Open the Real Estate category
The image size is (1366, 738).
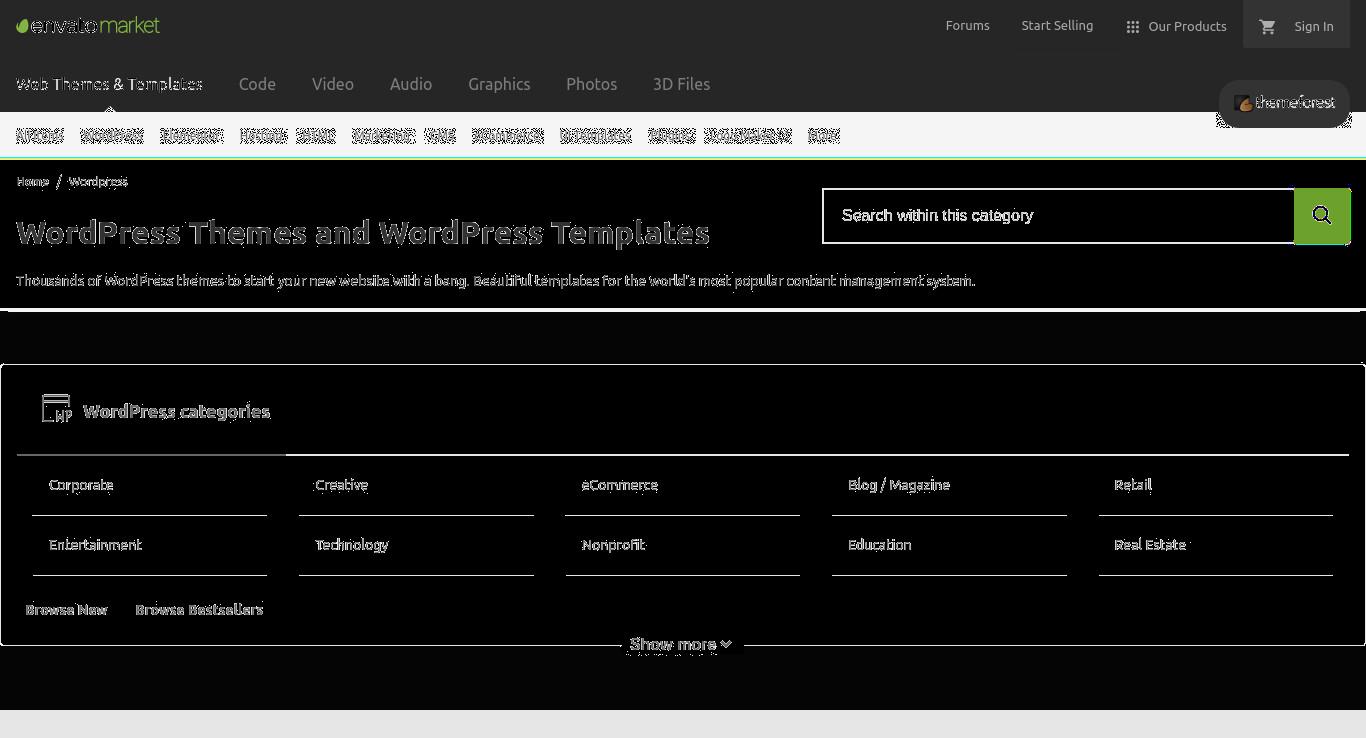(1150, 545)
